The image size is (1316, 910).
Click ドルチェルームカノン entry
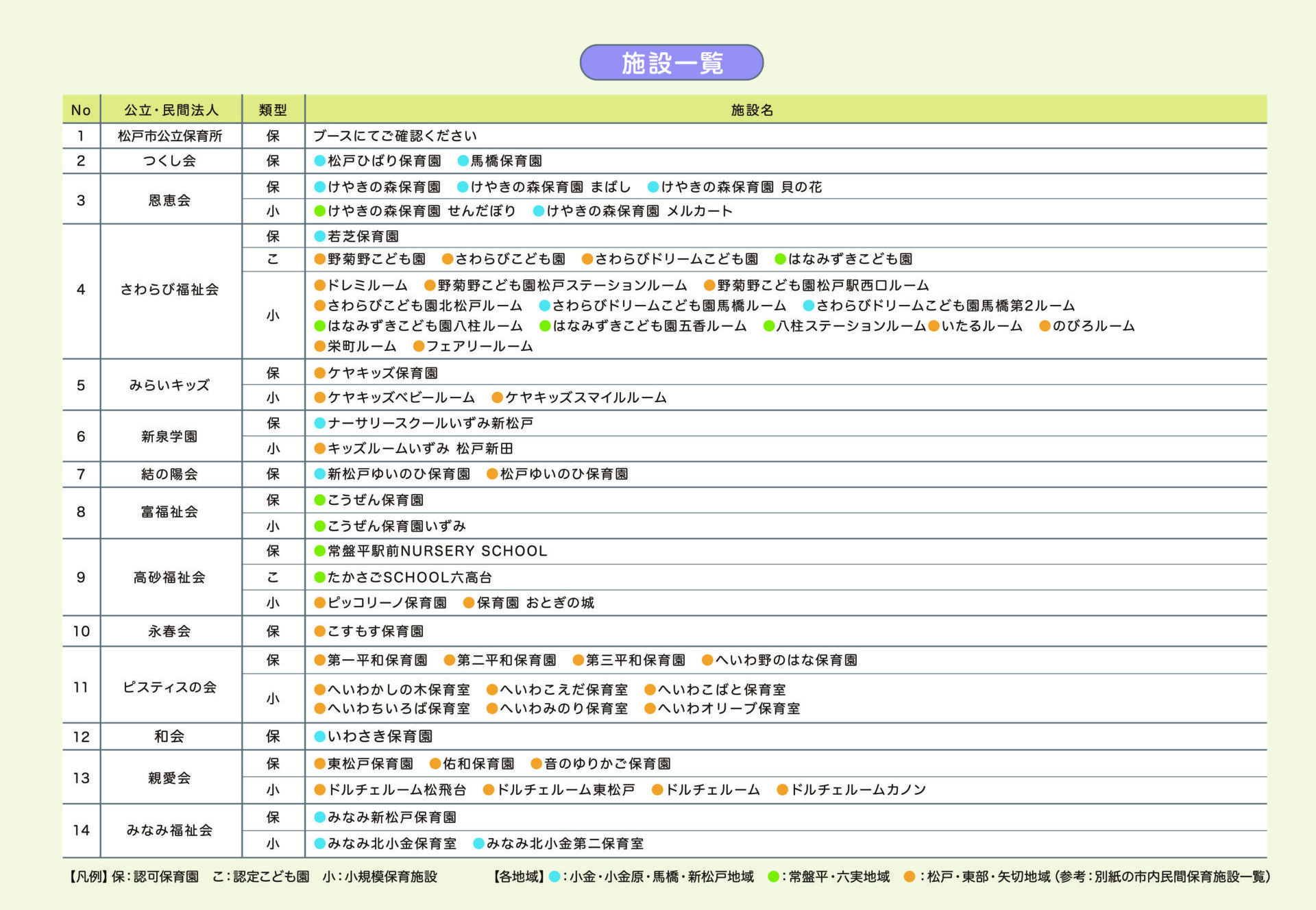tap(858, 789)
